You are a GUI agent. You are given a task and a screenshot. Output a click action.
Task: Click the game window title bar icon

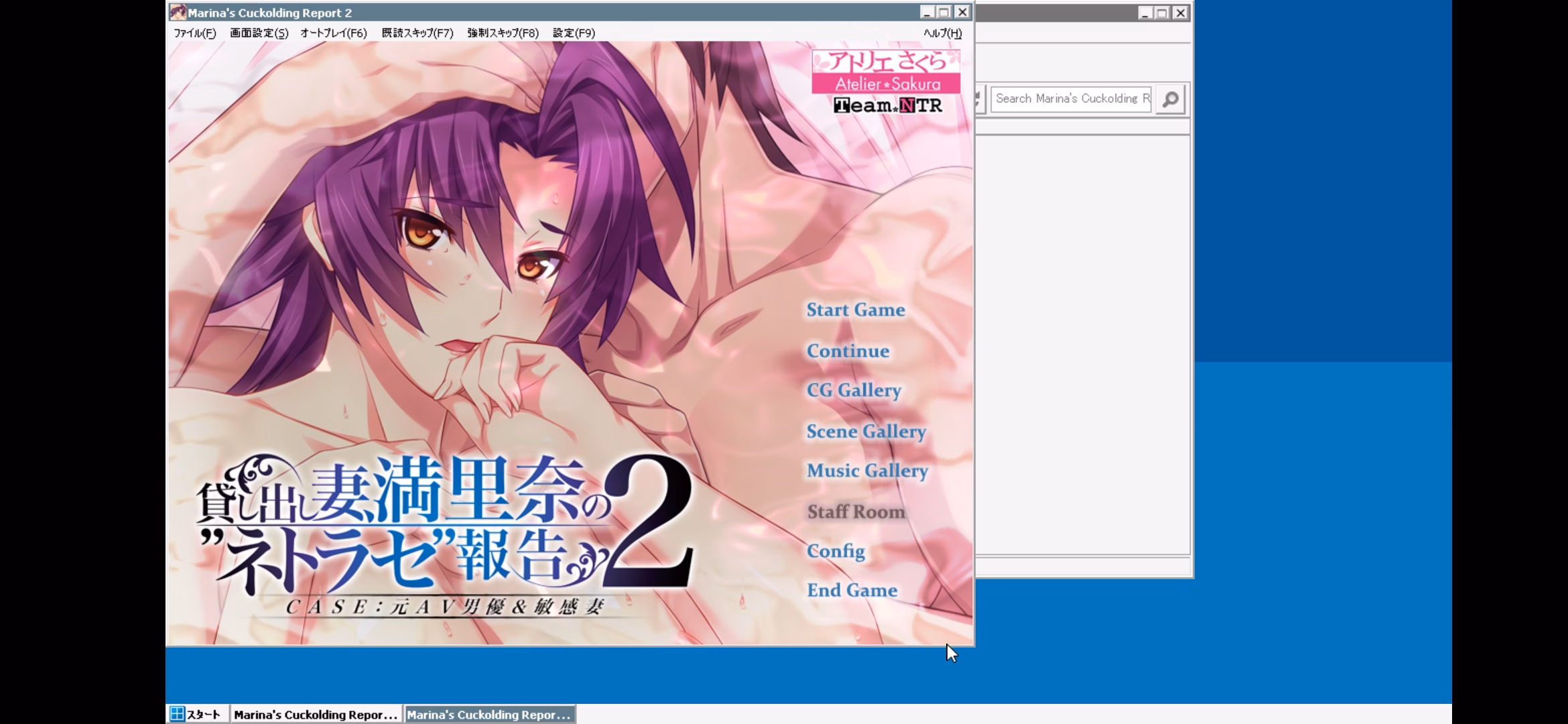click(178, 12)
